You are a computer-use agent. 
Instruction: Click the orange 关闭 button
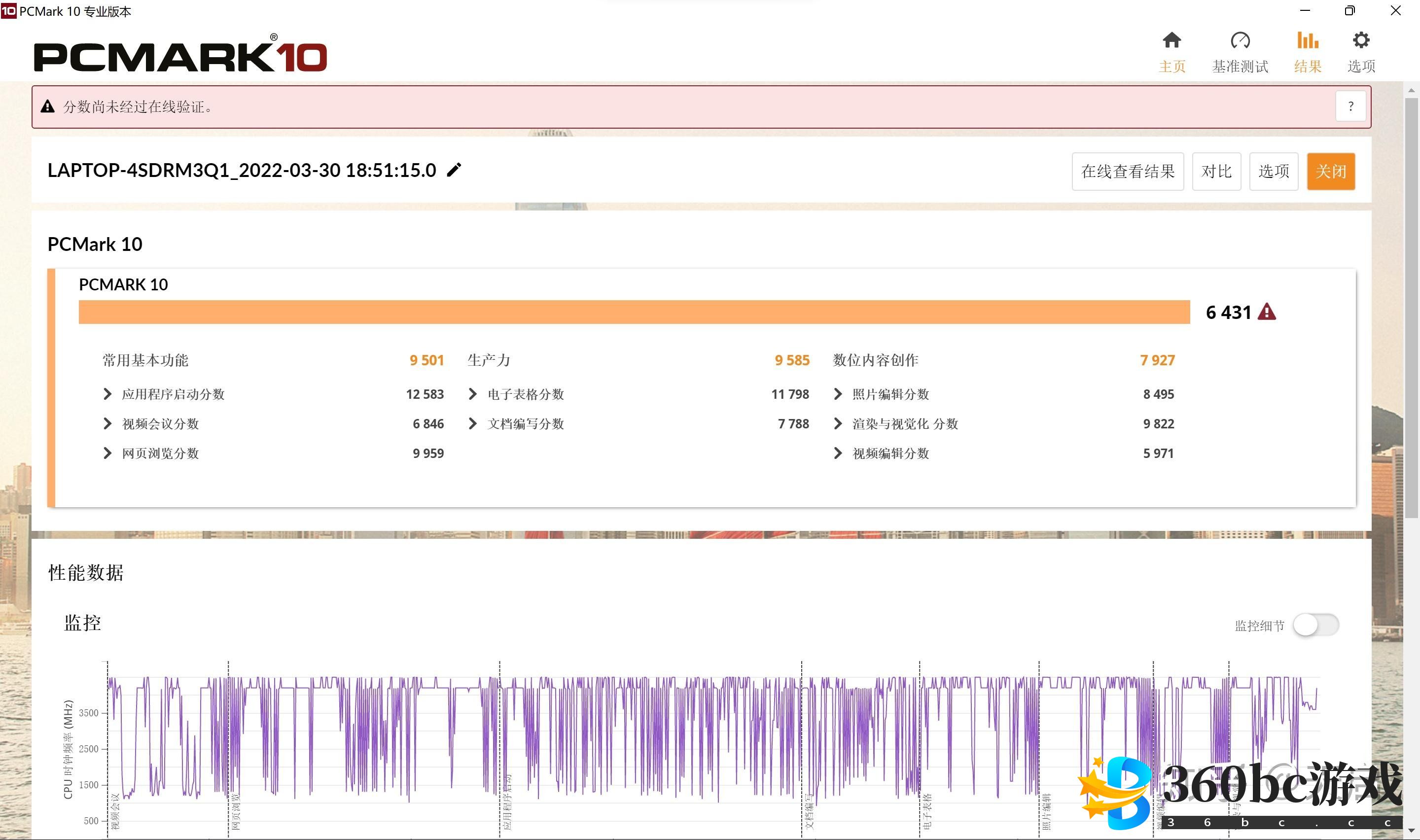coord(1331,171)
